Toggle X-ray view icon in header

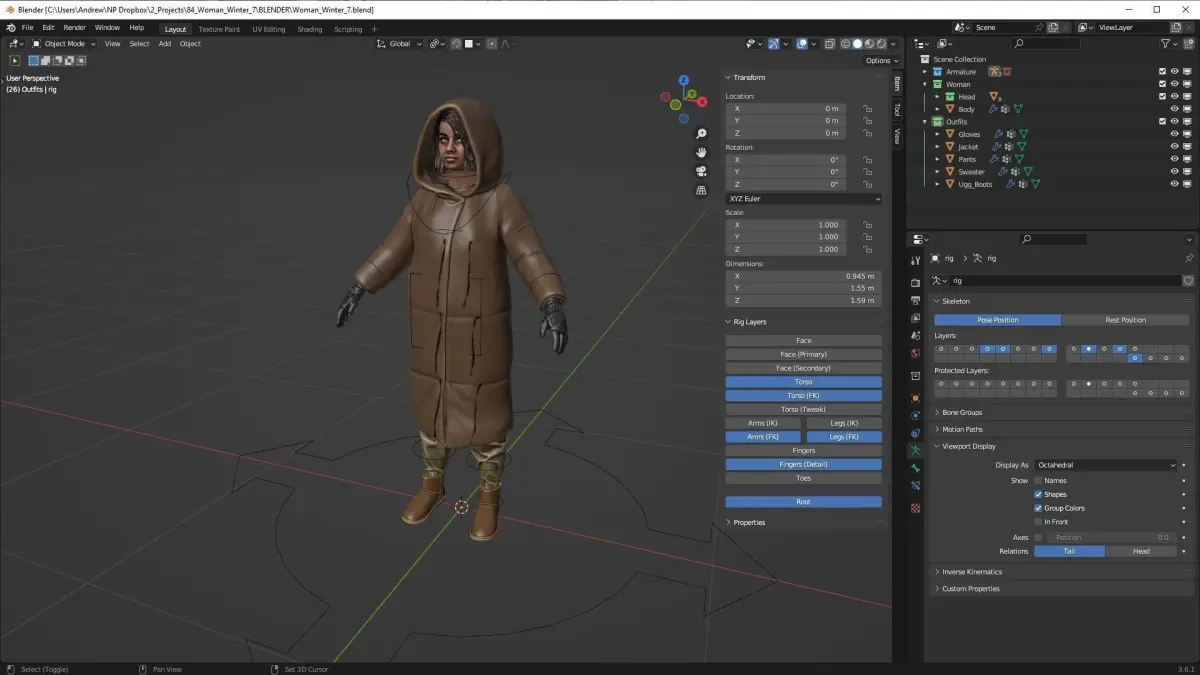coord(829,44)
